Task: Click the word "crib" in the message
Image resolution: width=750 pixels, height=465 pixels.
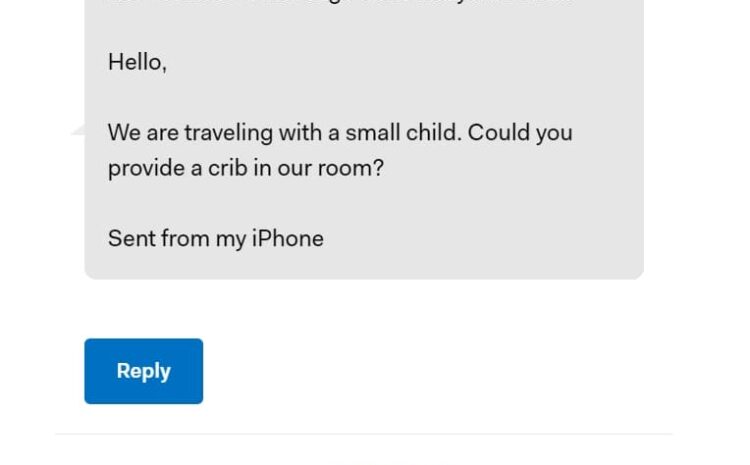Action: click(228, 168)
